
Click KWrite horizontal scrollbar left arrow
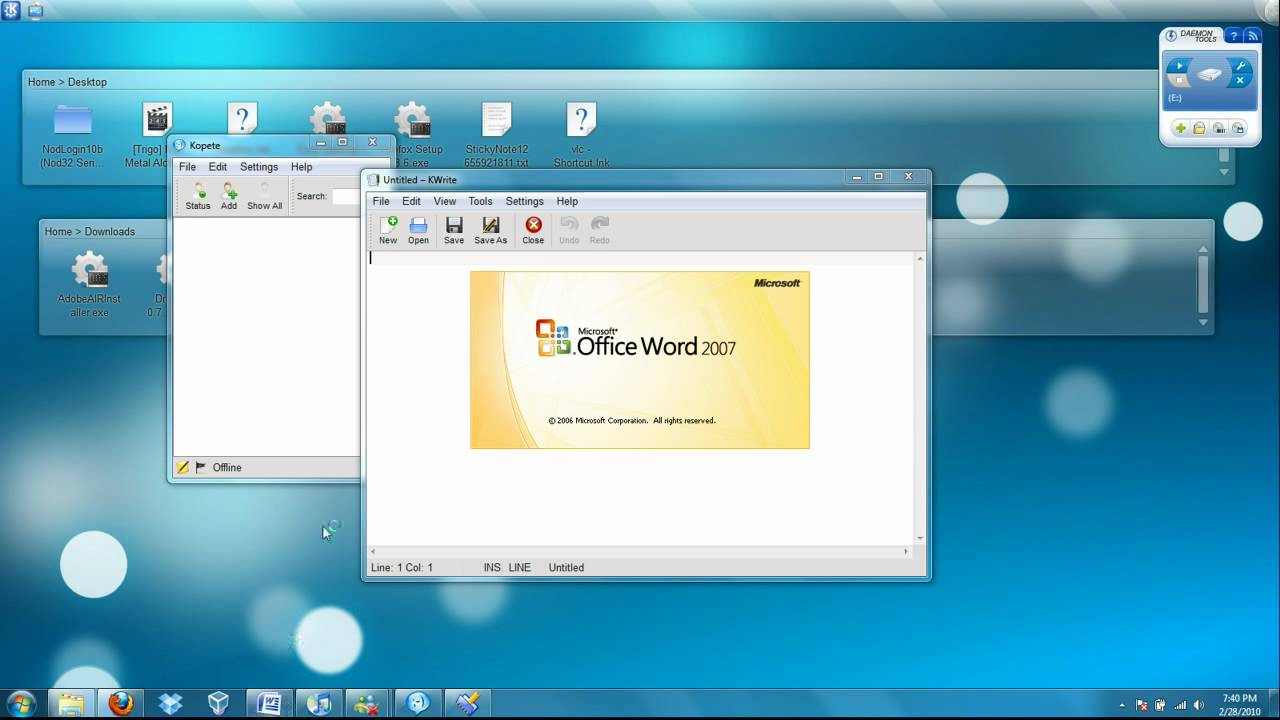(x=374, y=551)
